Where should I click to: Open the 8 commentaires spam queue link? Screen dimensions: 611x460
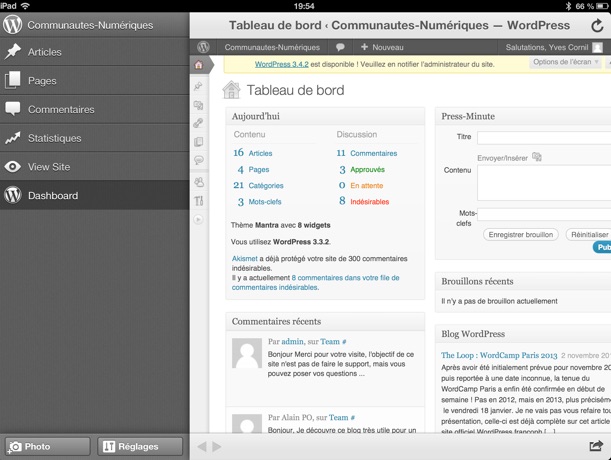tap(315, 283)
